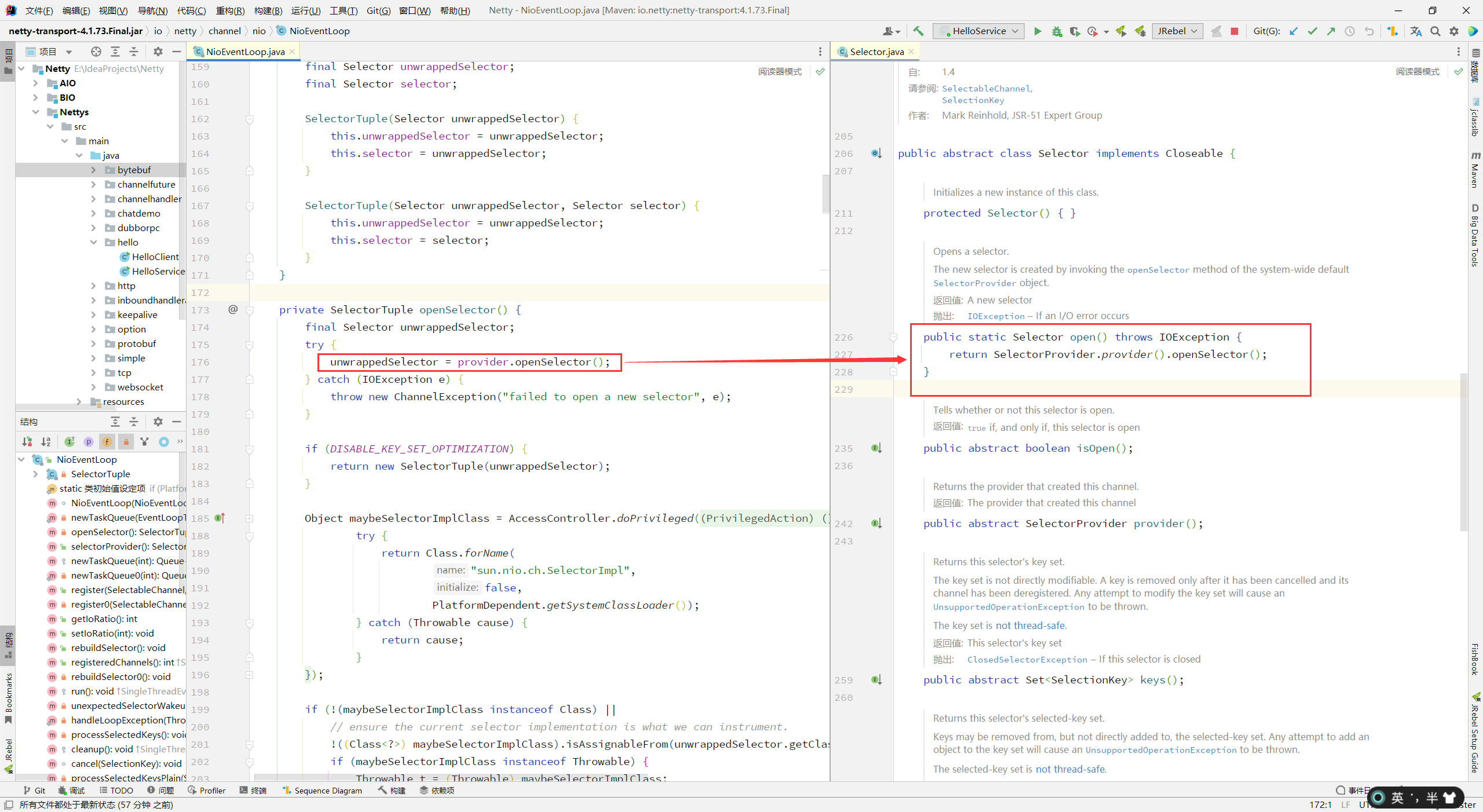
Task: Select opened file target icon in project panel
Action: 96,52
